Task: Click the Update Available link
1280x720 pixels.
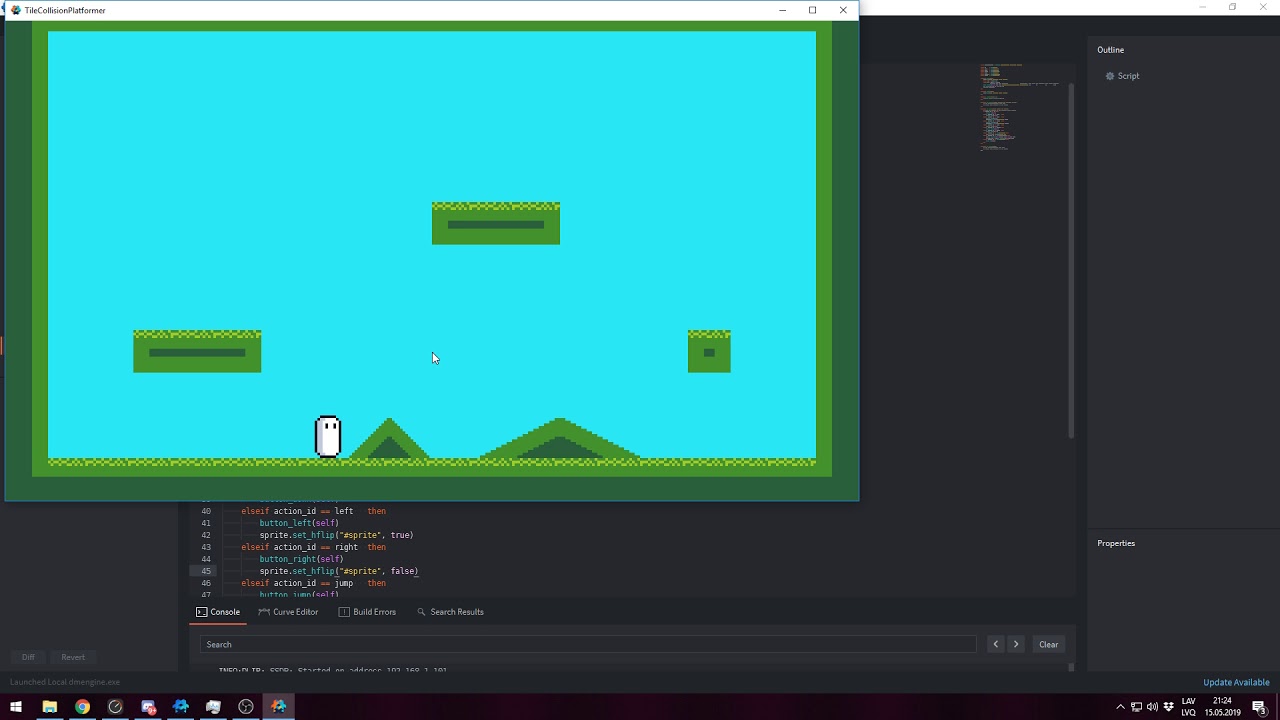Action: [1236, 682]
